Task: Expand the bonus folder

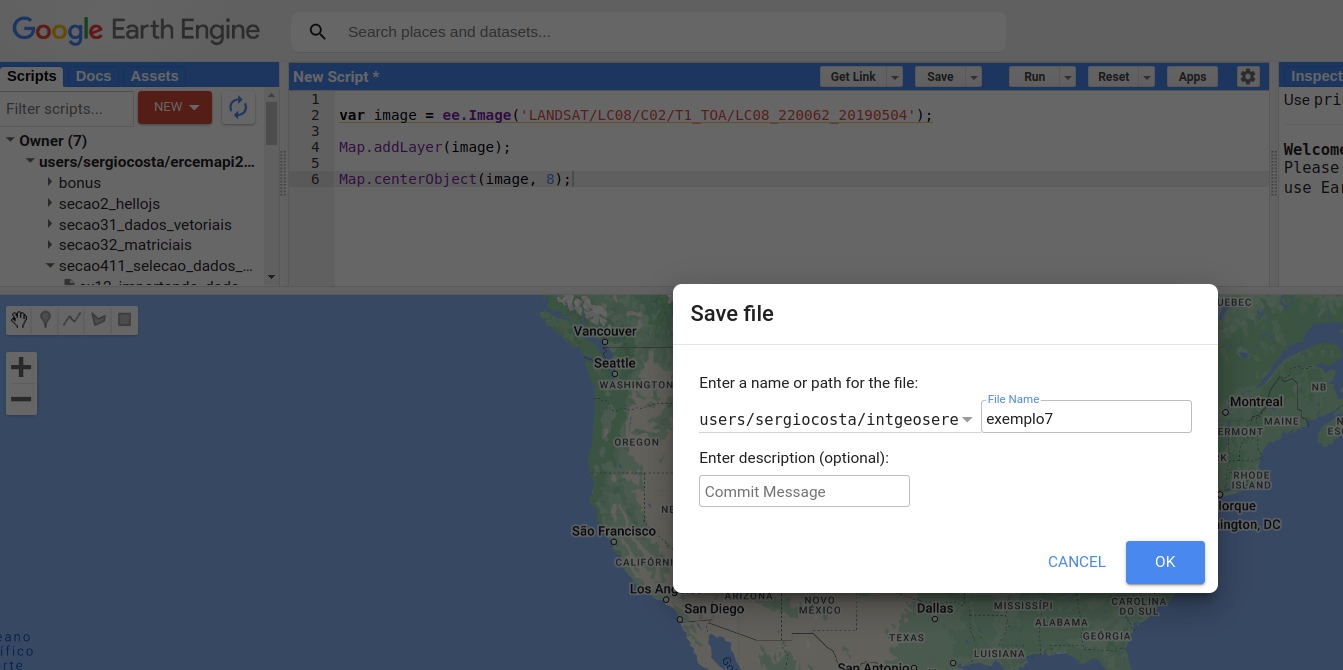Action: click(50, 183)
